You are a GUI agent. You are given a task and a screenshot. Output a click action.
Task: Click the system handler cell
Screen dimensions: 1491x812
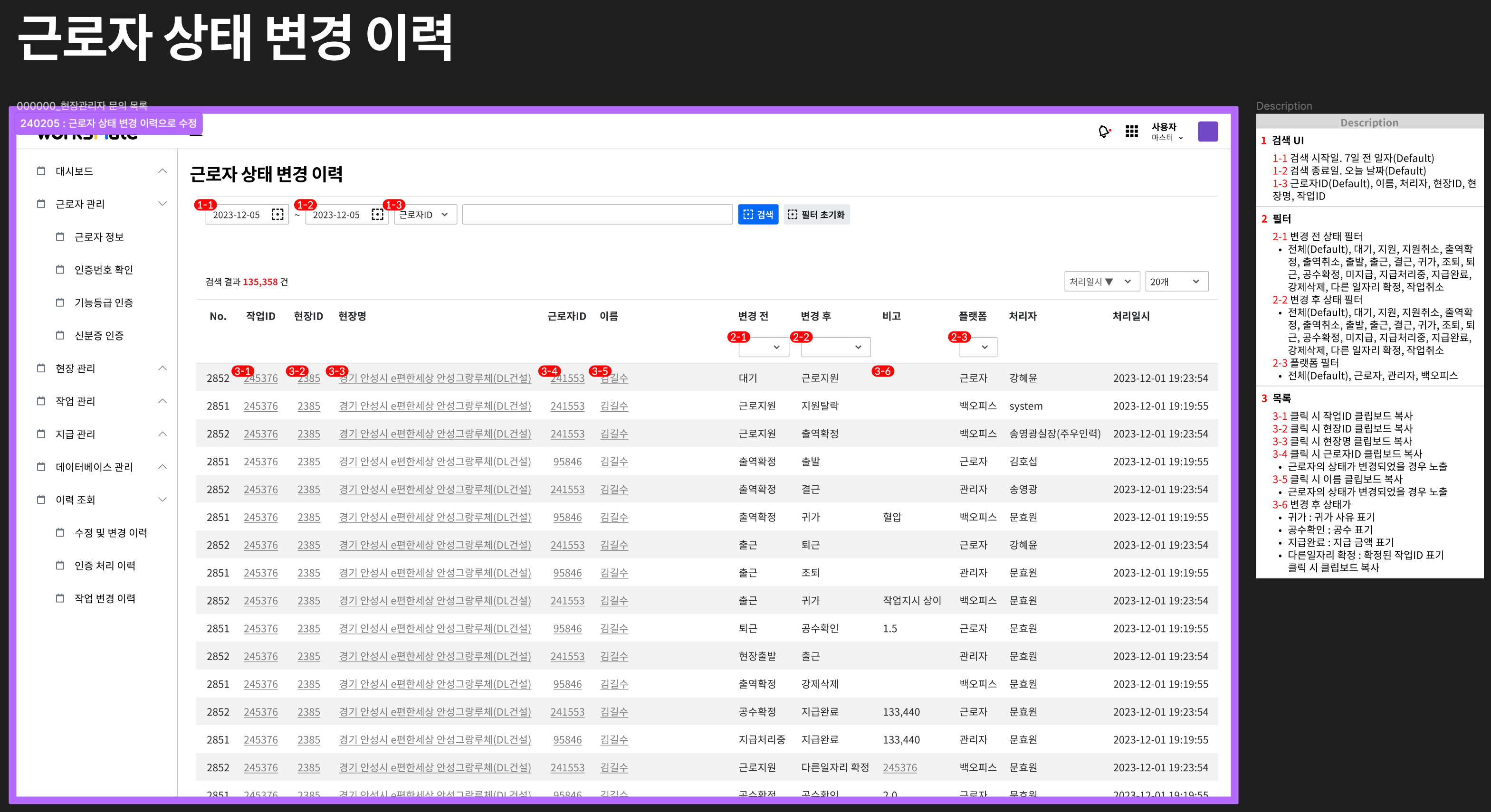pyautogui.click(x=1026, y=406)
